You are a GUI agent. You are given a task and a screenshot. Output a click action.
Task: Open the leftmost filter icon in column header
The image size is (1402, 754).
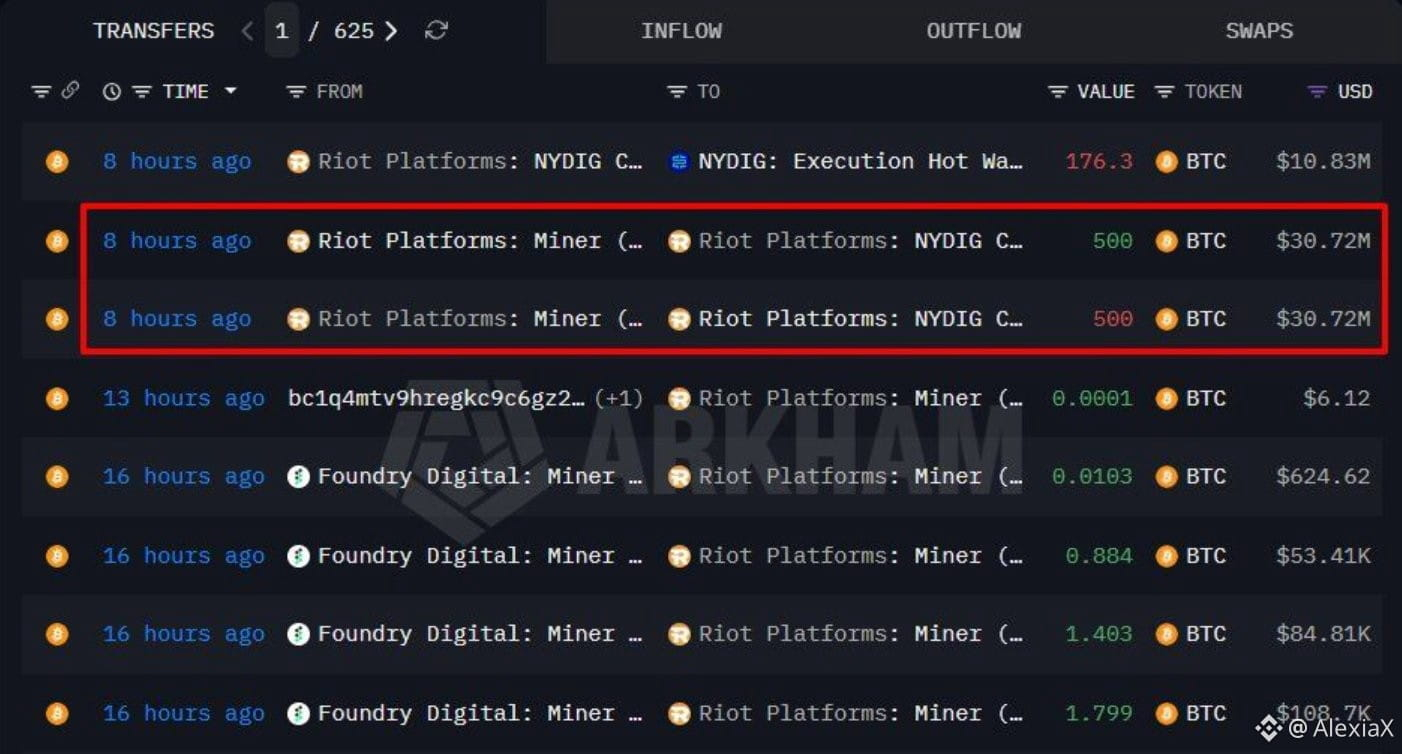pyautogui.click(x=41, y=92)
